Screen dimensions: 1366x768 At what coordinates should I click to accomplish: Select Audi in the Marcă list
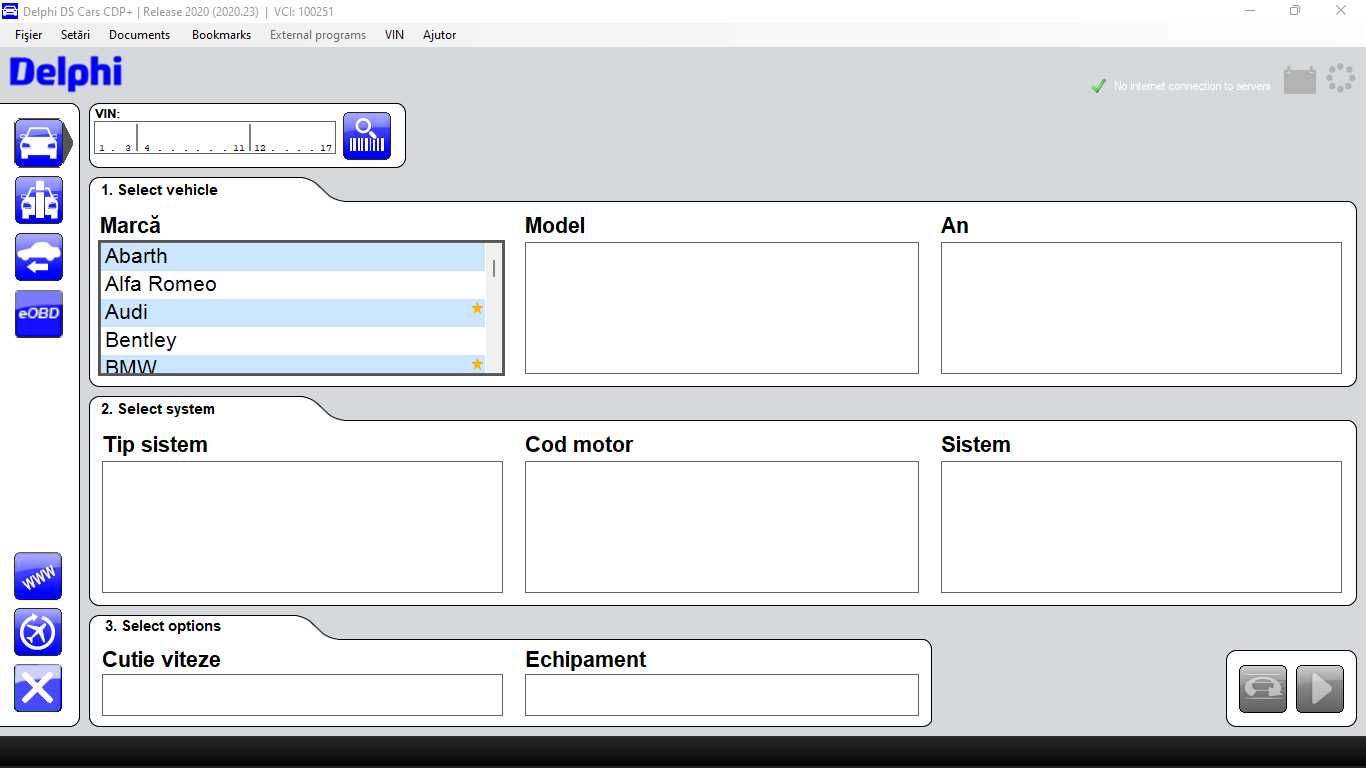(293, 313)
